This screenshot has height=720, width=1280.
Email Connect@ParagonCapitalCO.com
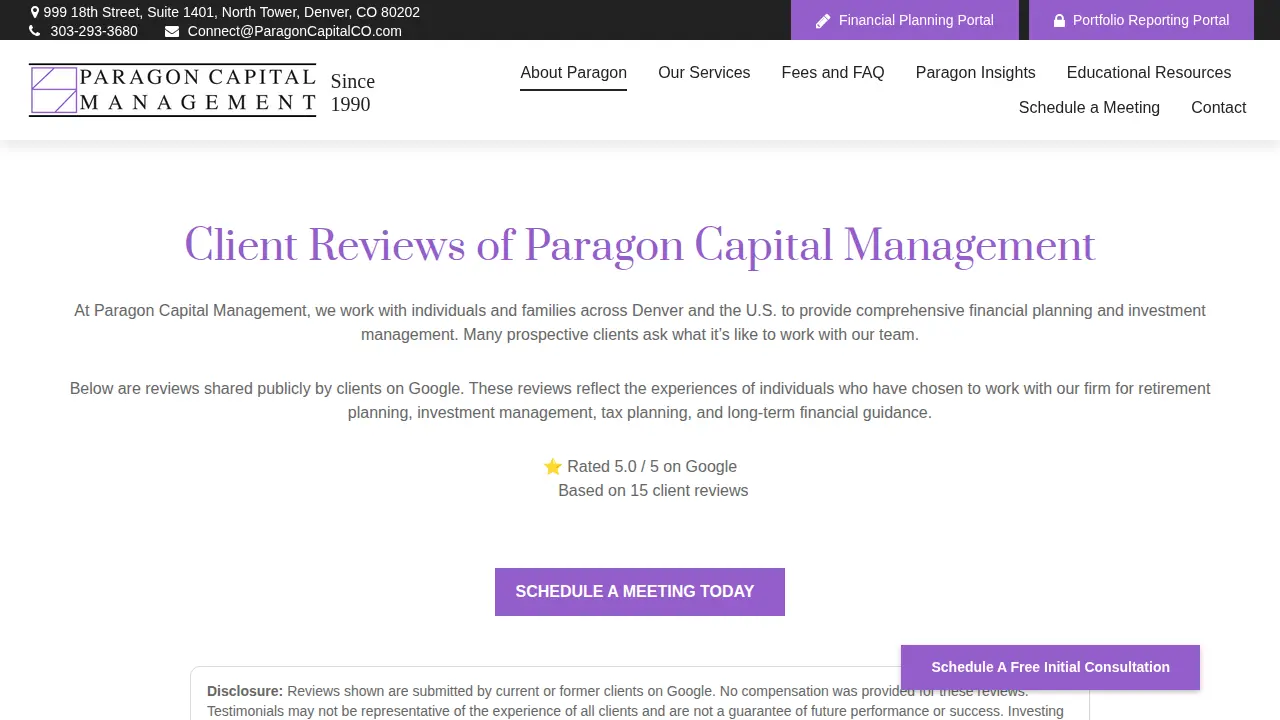[x=295, y=31]
